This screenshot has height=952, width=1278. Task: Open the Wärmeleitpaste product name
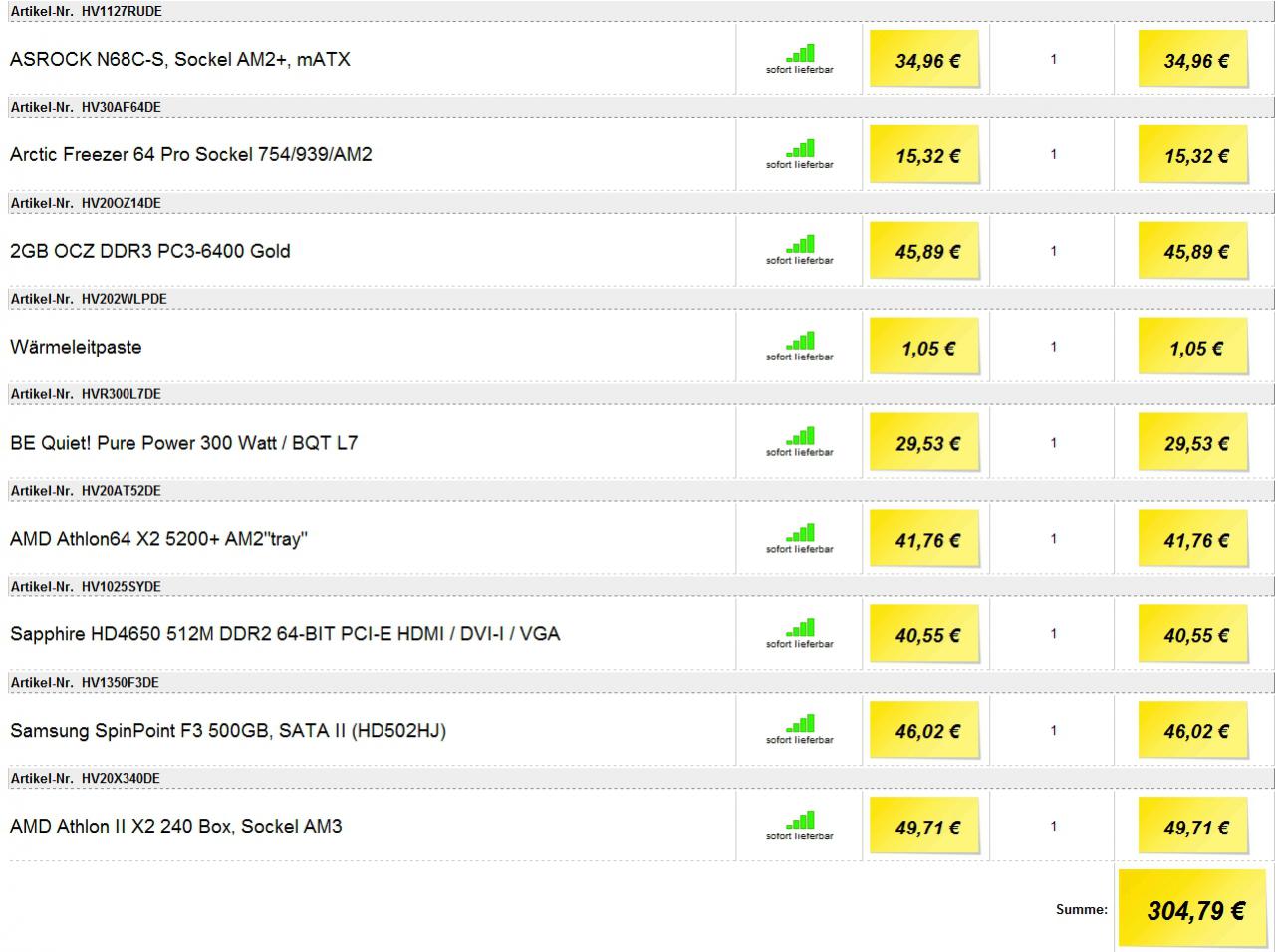[x=76, y=348]
